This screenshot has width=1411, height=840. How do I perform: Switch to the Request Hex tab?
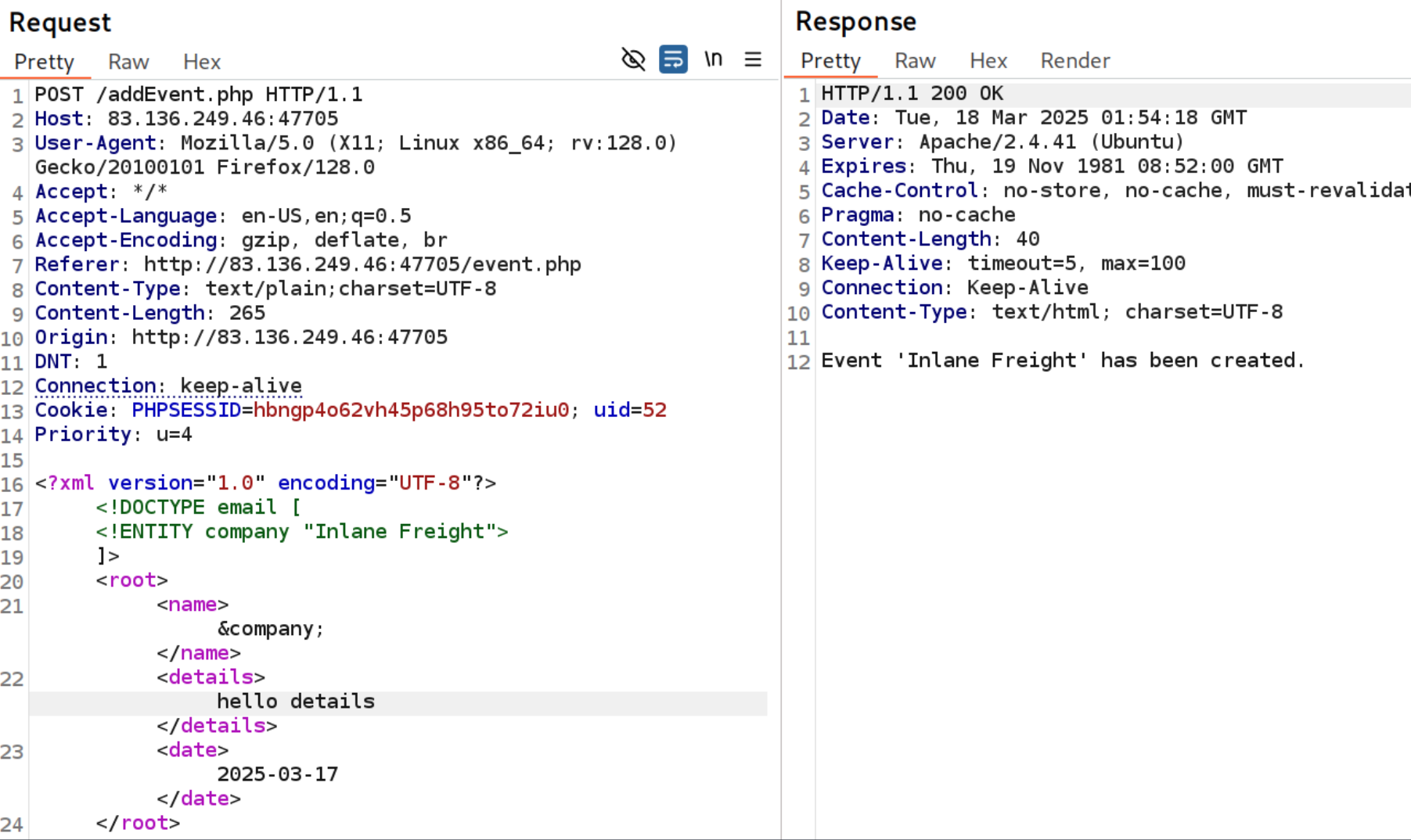pyautogui.click(x=202, y=62)
